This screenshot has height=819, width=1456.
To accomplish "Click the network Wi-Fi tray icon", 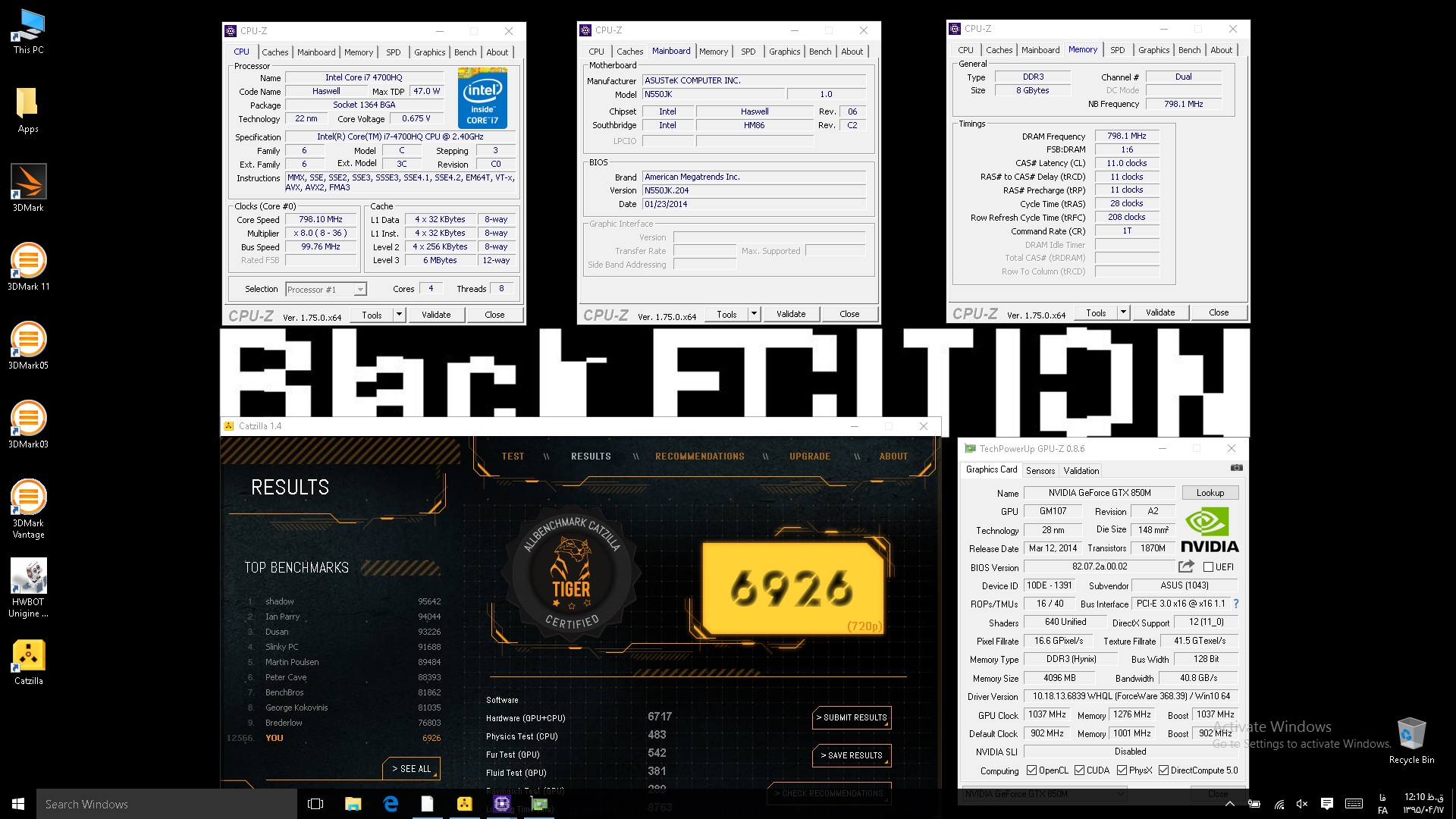I will pyautogui.click(x=1279, y=804).
